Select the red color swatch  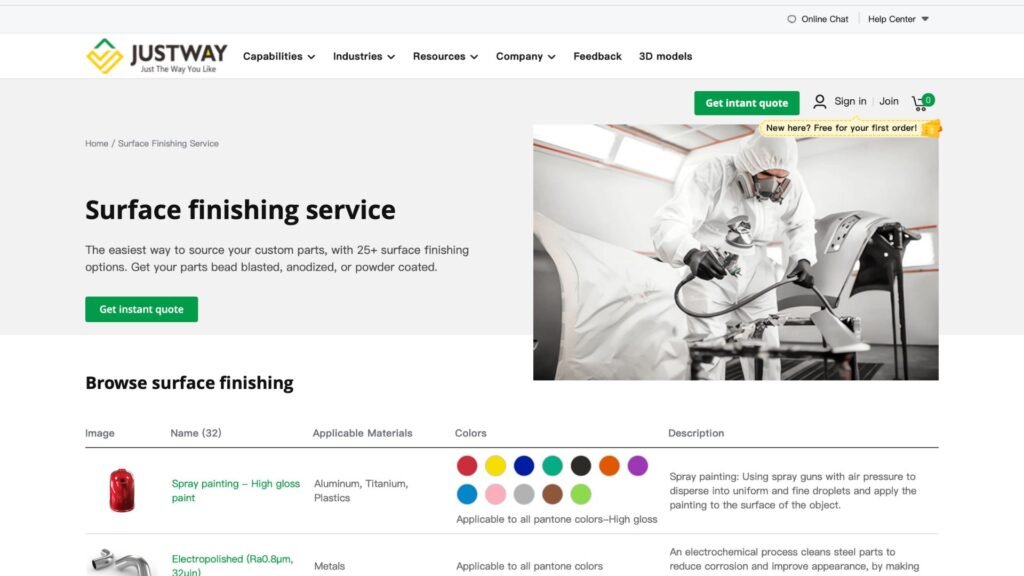coord(467,466)
